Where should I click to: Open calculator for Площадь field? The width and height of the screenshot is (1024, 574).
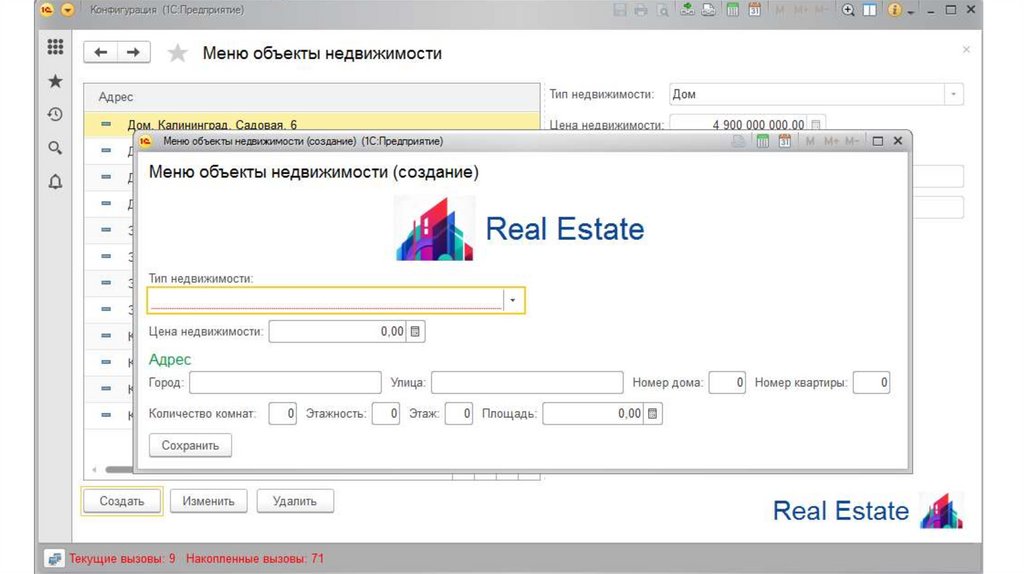tap(653, 413)
